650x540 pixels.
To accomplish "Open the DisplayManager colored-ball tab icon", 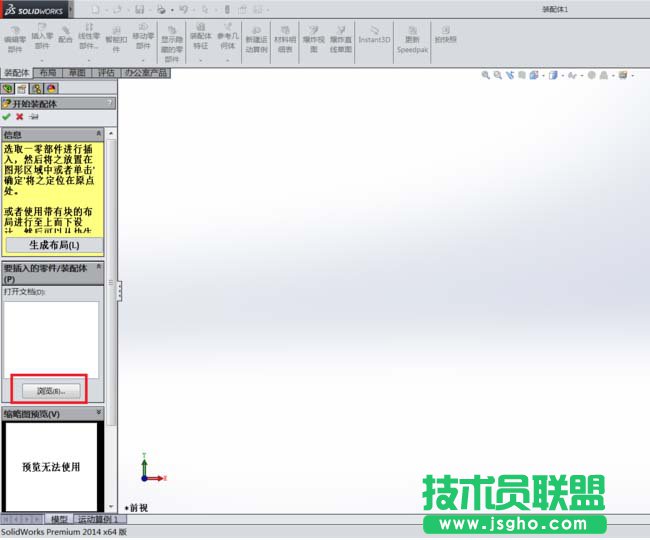I will [51, 88].
